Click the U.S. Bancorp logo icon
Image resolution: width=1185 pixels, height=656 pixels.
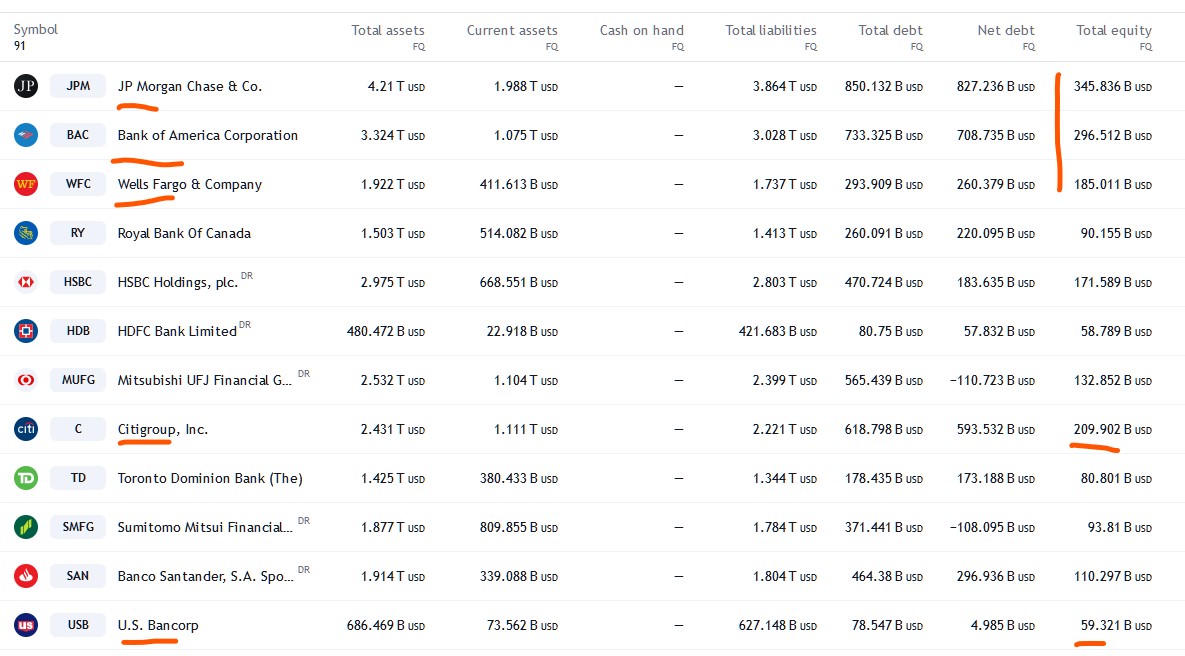26,625
